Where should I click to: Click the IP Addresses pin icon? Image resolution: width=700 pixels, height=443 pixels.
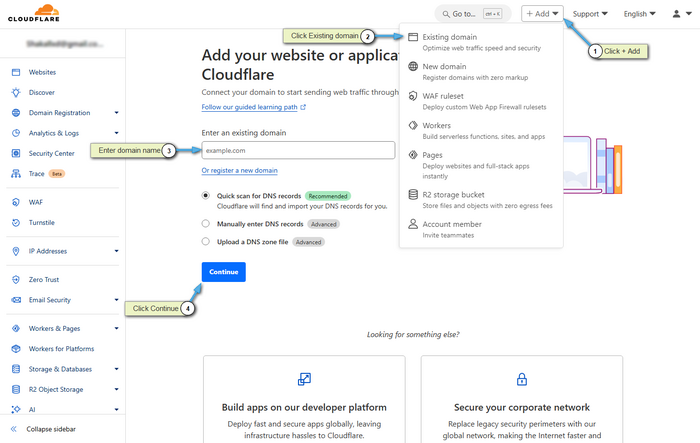click(x=16, y=251)
